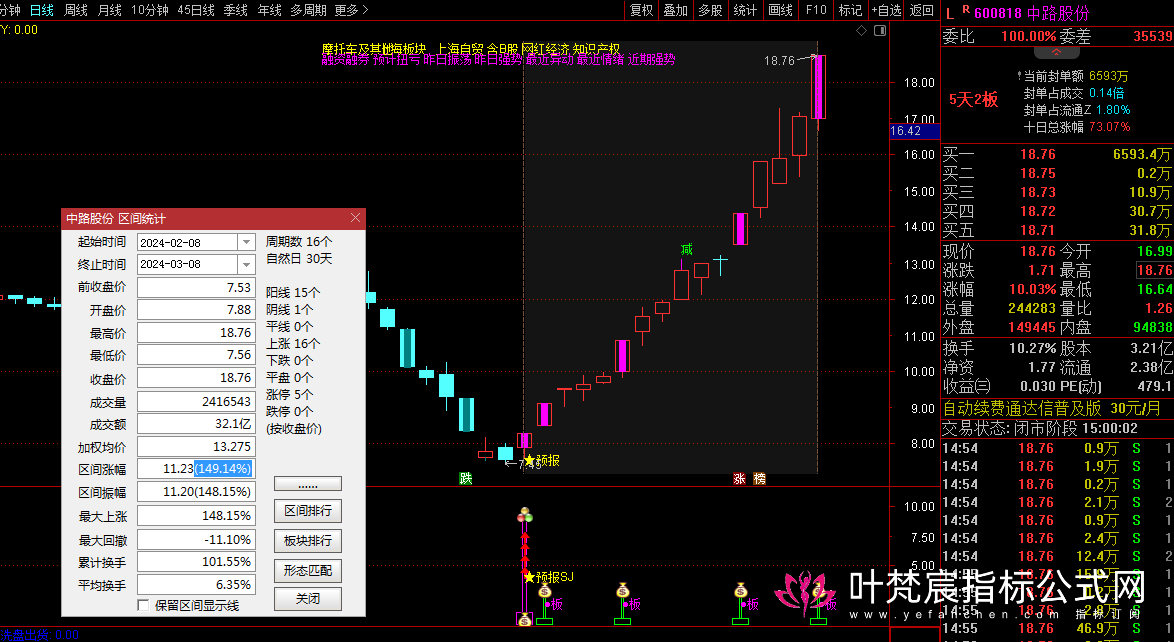Collapse the info panel with the double-chevron
1174x642 pixels.
coord(1056,52)
